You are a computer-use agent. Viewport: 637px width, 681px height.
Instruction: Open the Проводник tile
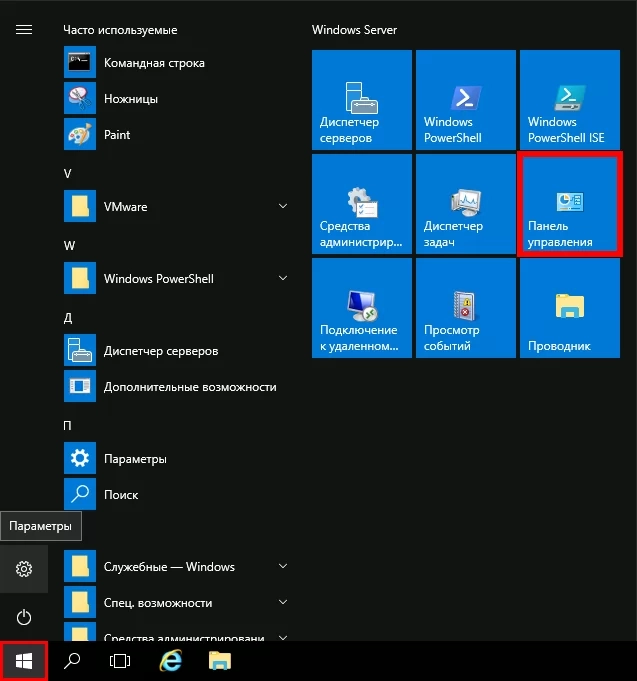(568, 308)
